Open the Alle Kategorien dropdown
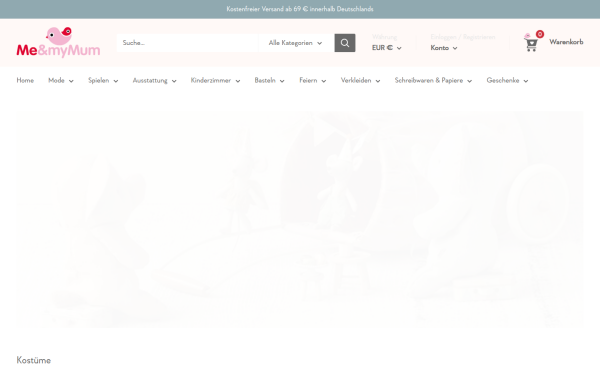600x375 pixels. pyautogui.click(x=295, y=43)
